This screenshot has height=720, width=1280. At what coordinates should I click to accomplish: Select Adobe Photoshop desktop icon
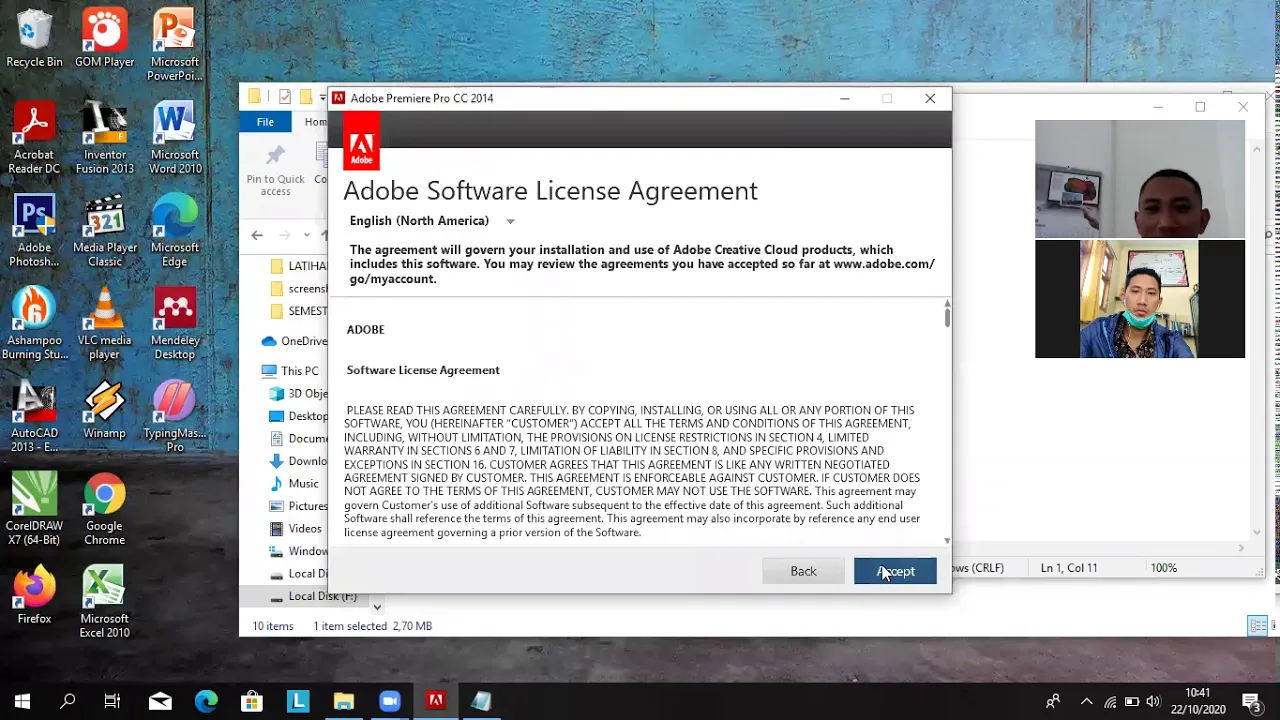34,232
